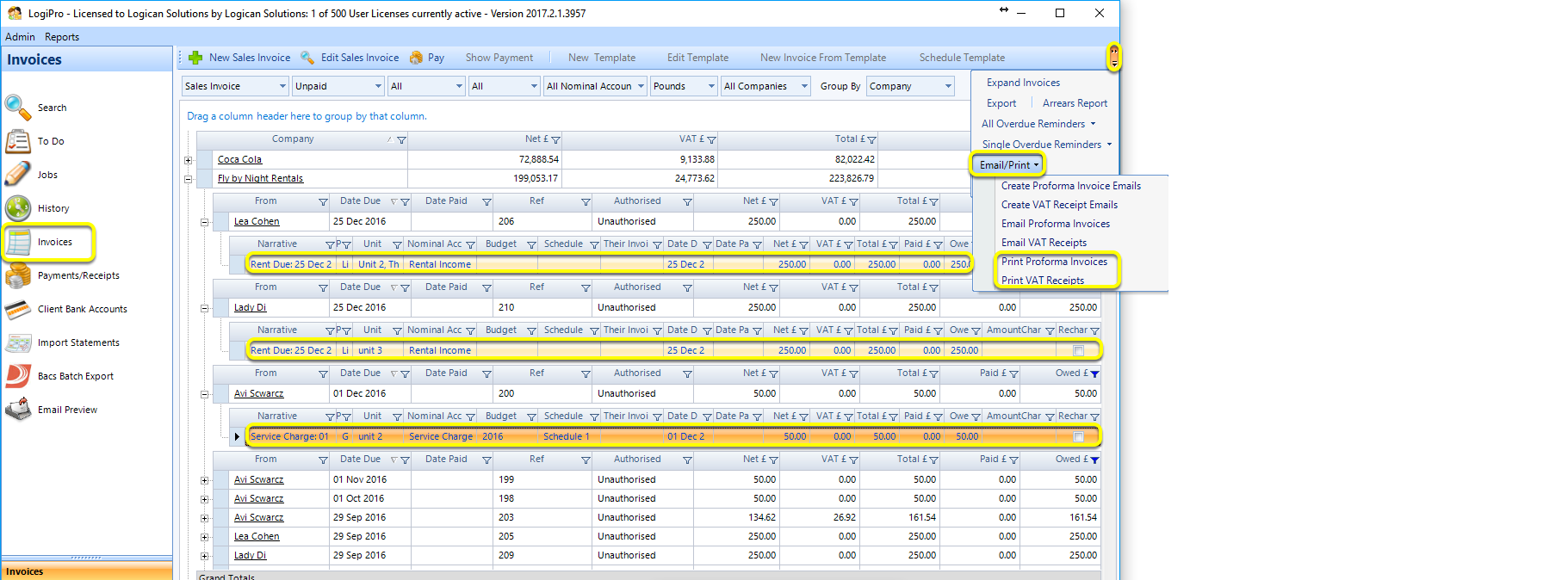
Task: Click Ref 203 invoice cell
Action: click(x=543, y=517)
